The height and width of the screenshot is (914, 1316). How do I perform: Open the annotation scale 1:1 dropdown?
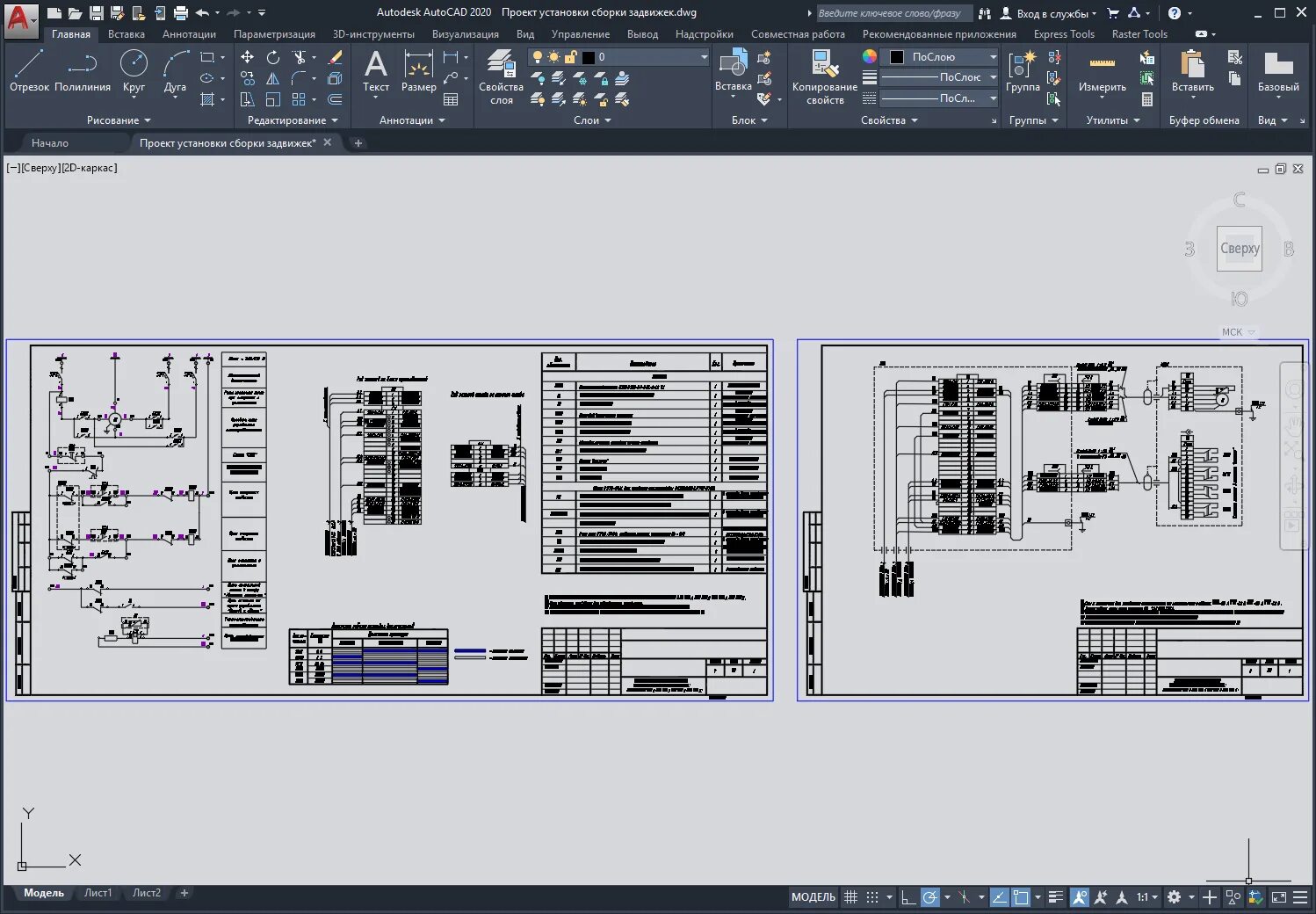coord(1146,896)
